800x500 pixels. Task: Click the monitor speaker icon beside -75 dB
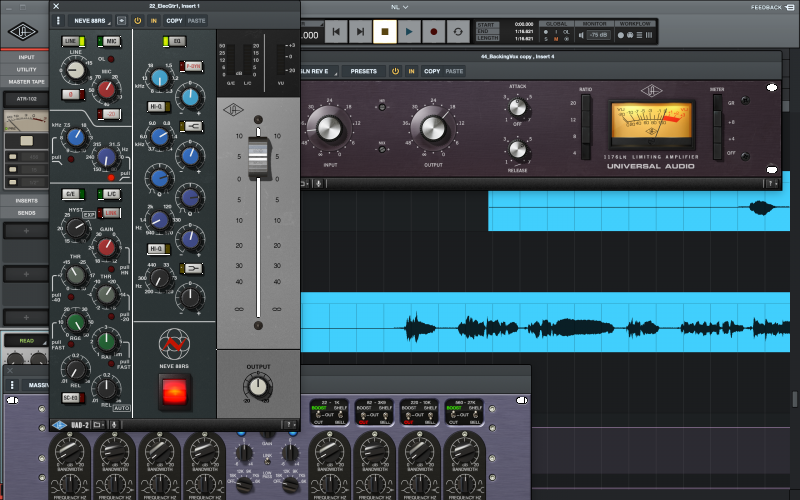coord(581,35)
